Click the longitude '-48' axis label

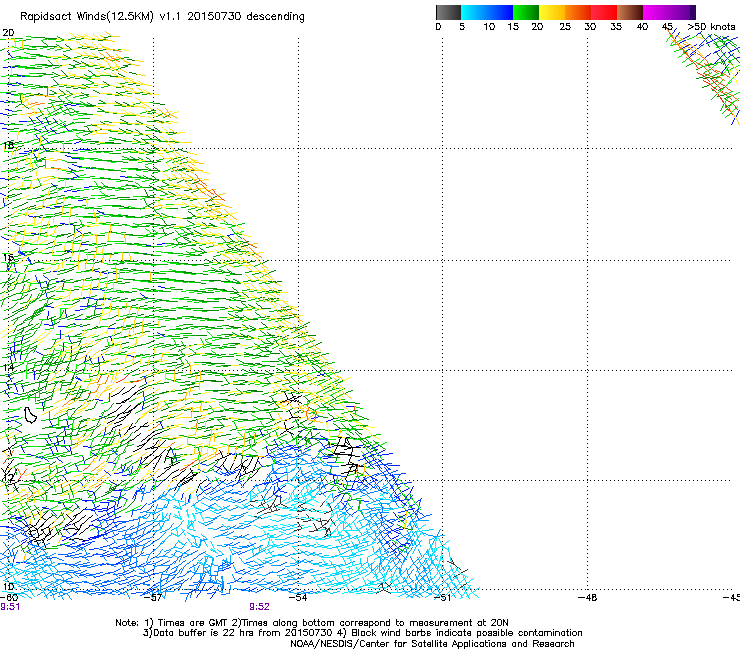[x=588, y=597]
